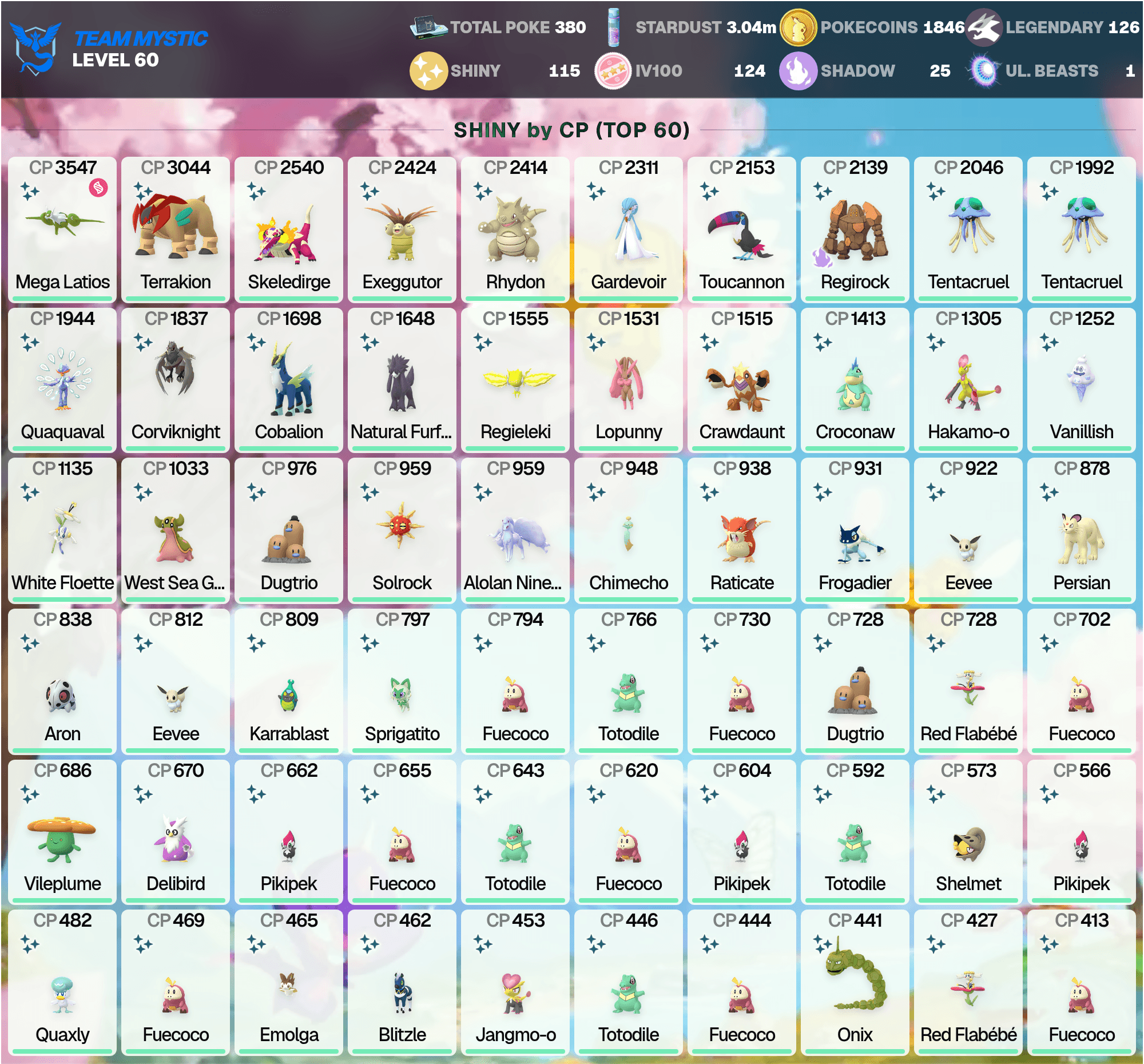Image resolution: width=1144 pixels, height=1064 pixels.
Task: Select the Vileplume sprite
Action: (x=61, y=840)
